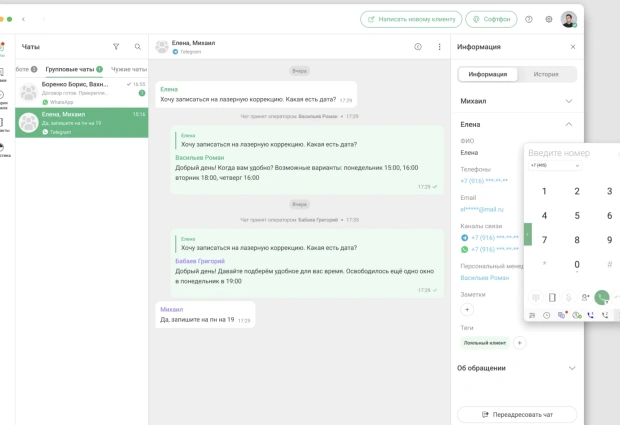Add a tag with the plus icon
Screen dimensions: 620x425
[x=519, y=343]
